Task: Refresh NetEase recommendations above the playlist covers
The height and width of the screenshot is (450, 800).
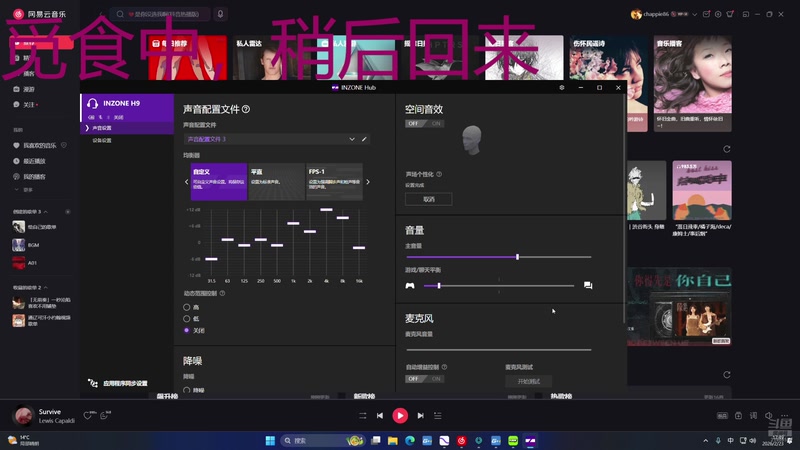Action: click(x=727, y=149)
